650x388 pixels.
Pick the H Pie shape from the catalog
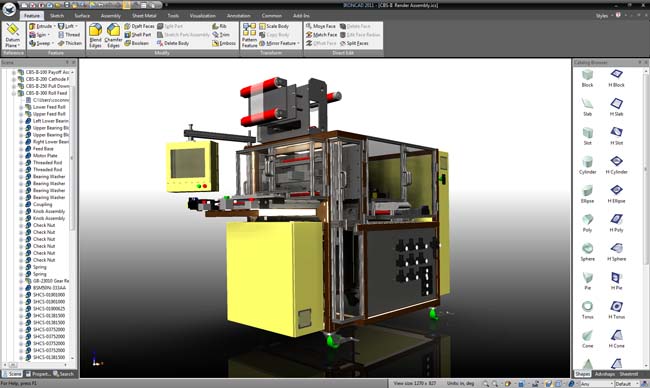[x=616, y=281]
